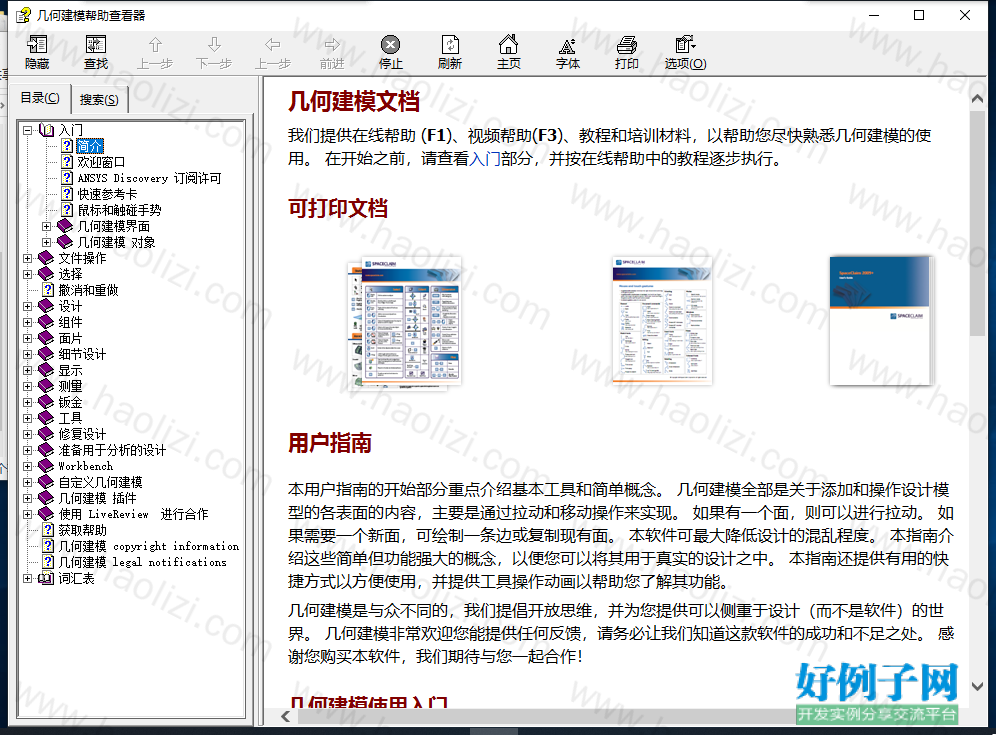Select the 工具 book in the tree
This screenshot has height=735, width=996.
[x=70, y=418]
